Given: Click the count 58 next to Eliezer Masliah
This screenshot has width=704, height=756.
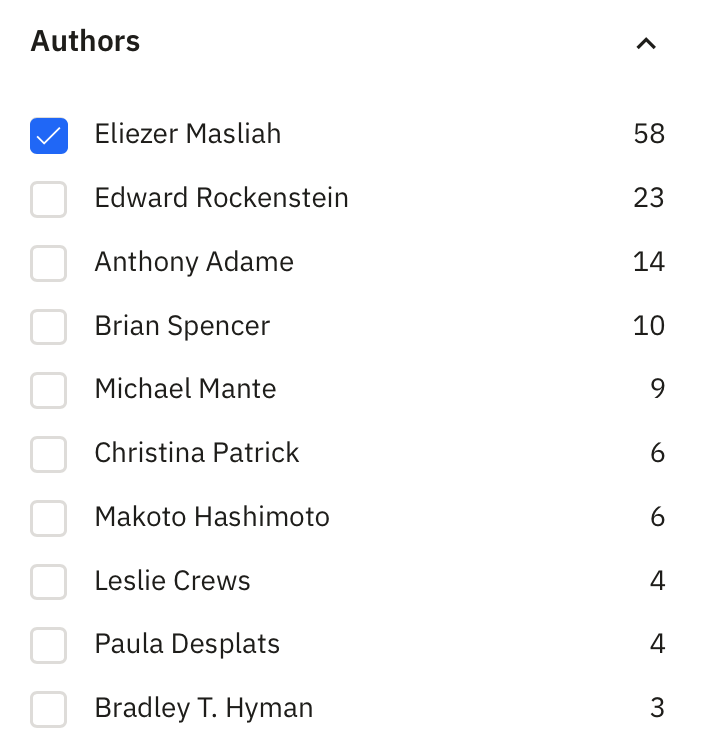Looking at the screenshot, I should coord(649,134).
